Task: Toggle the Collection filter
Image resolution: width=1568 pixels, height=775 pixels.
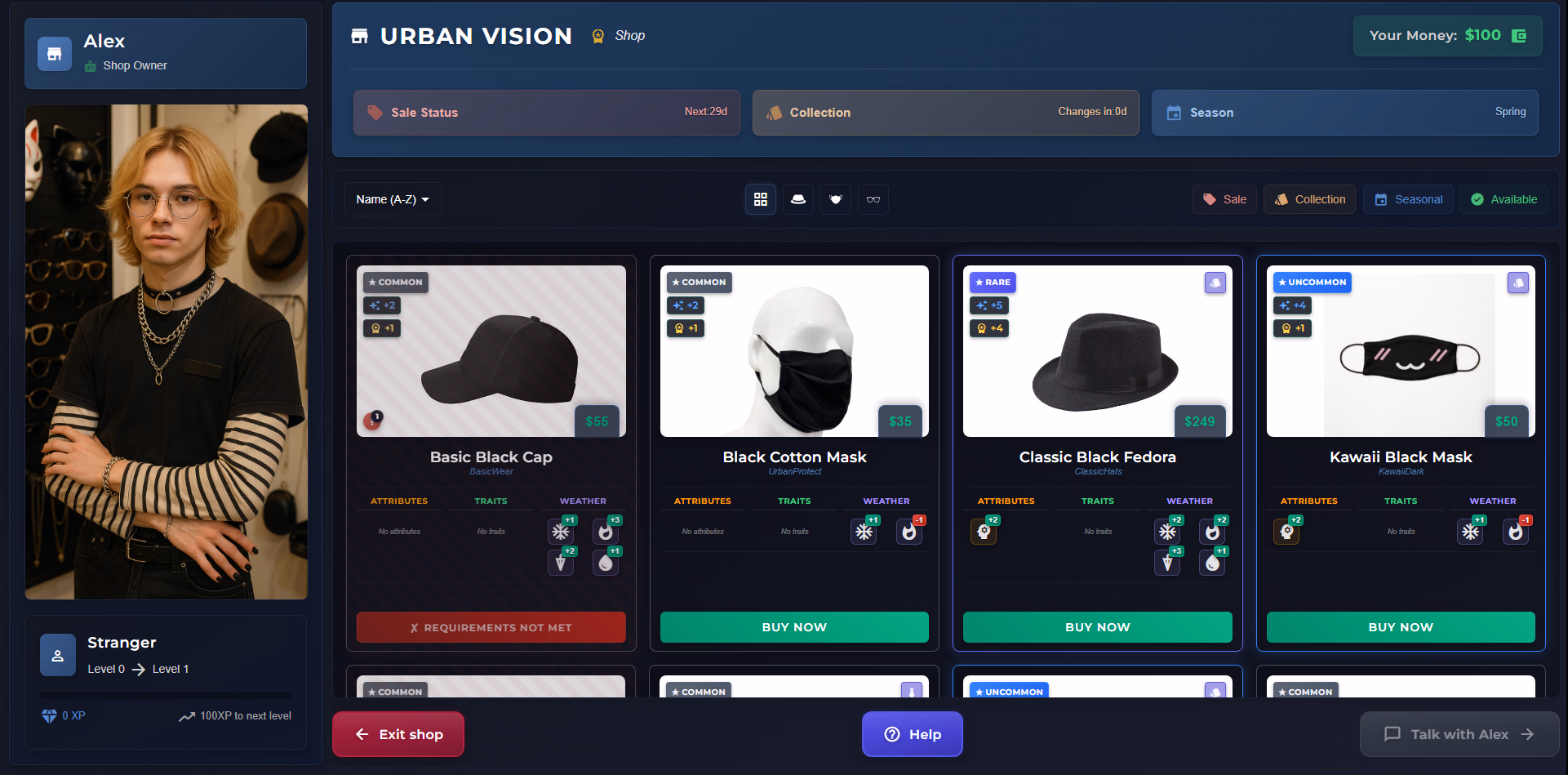Action: click(x=1310, y=199)
